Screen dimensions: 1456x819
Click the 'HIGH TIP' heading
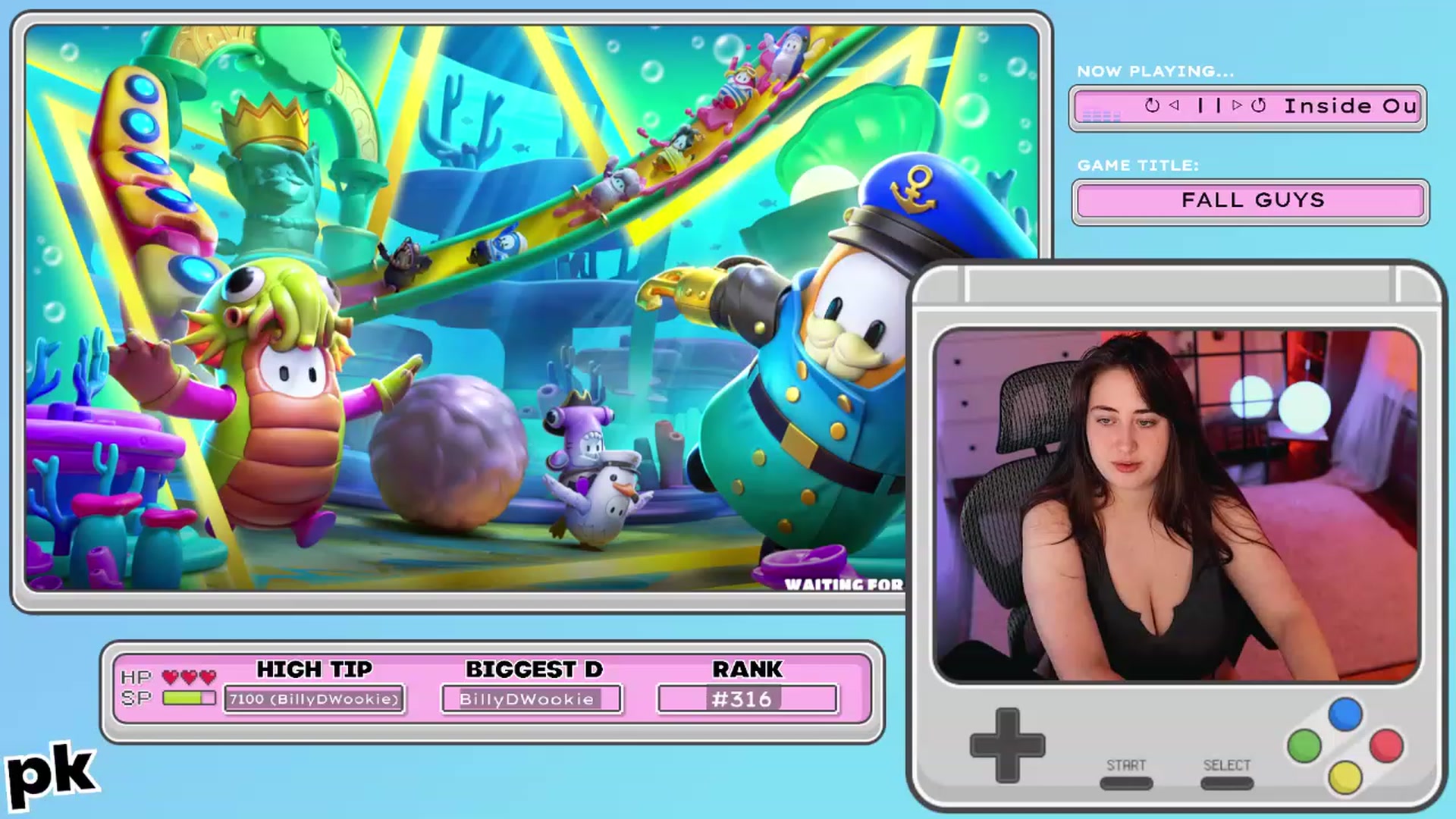click(314, 670)
